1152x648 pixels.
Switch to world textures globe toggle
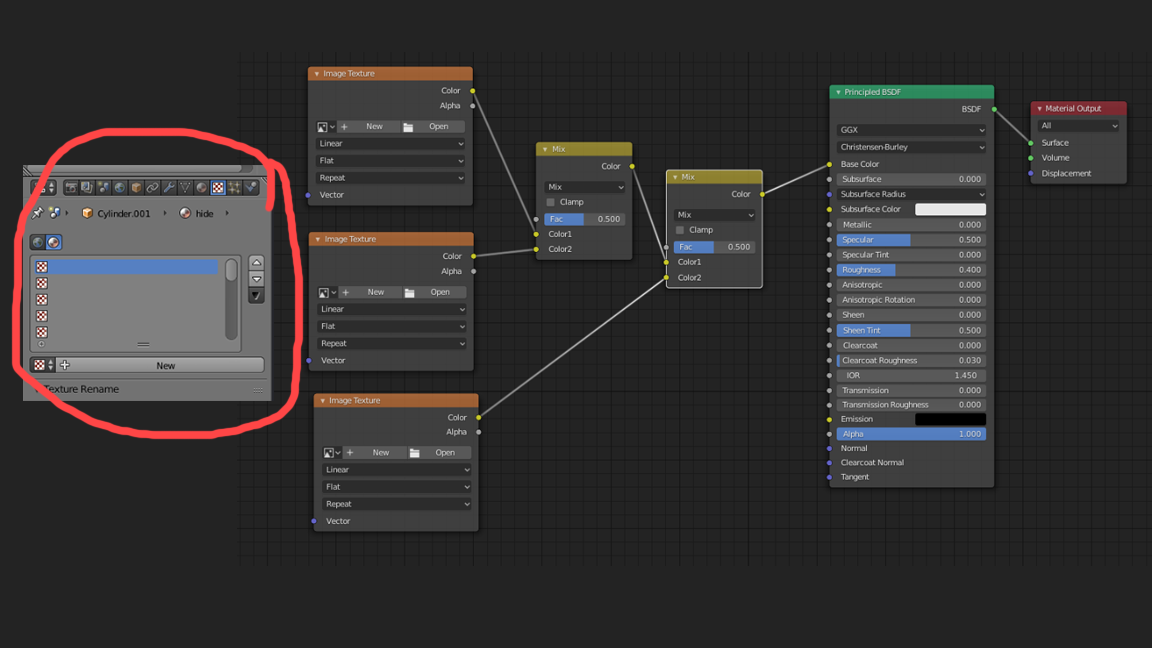pos(38,242)
